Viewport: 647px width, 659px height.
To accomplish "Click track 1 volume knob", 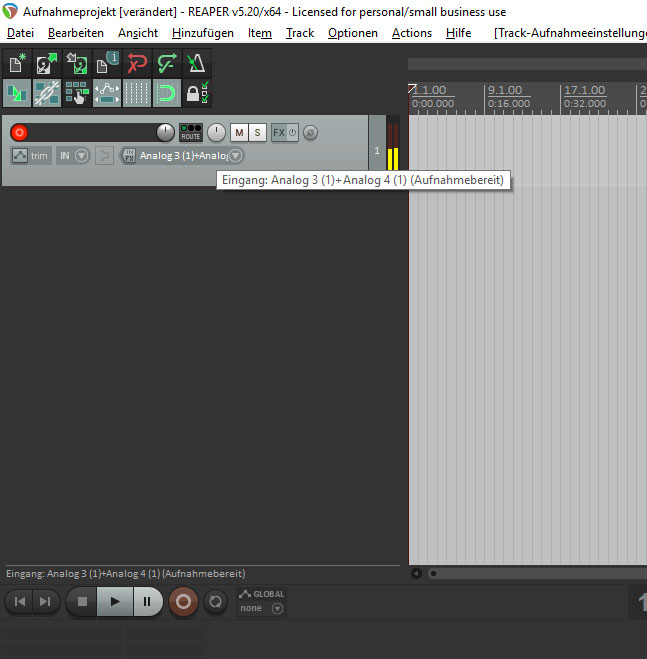I will (165, 132).
